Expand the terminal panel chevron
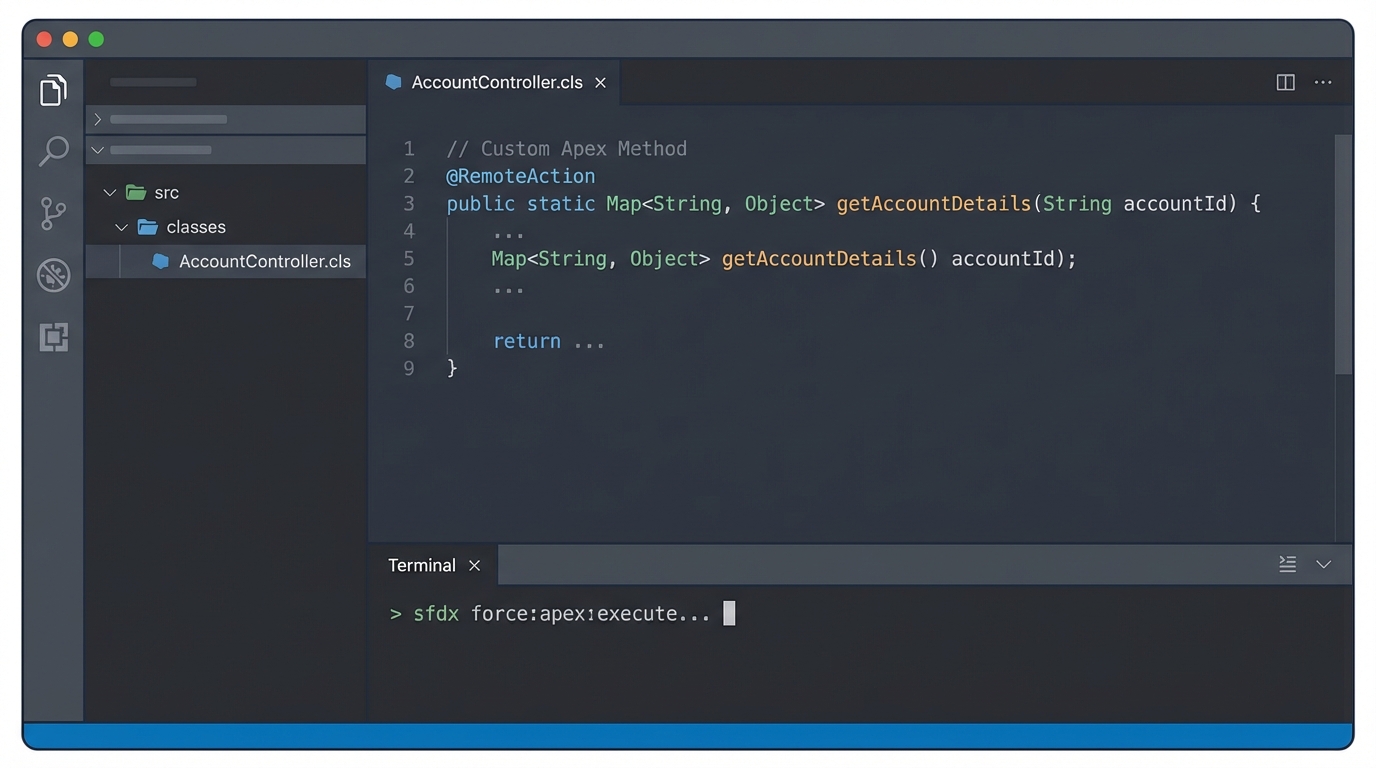Image resolution: width=1376 pixels, height=768 pixels. coord(1323,564)
